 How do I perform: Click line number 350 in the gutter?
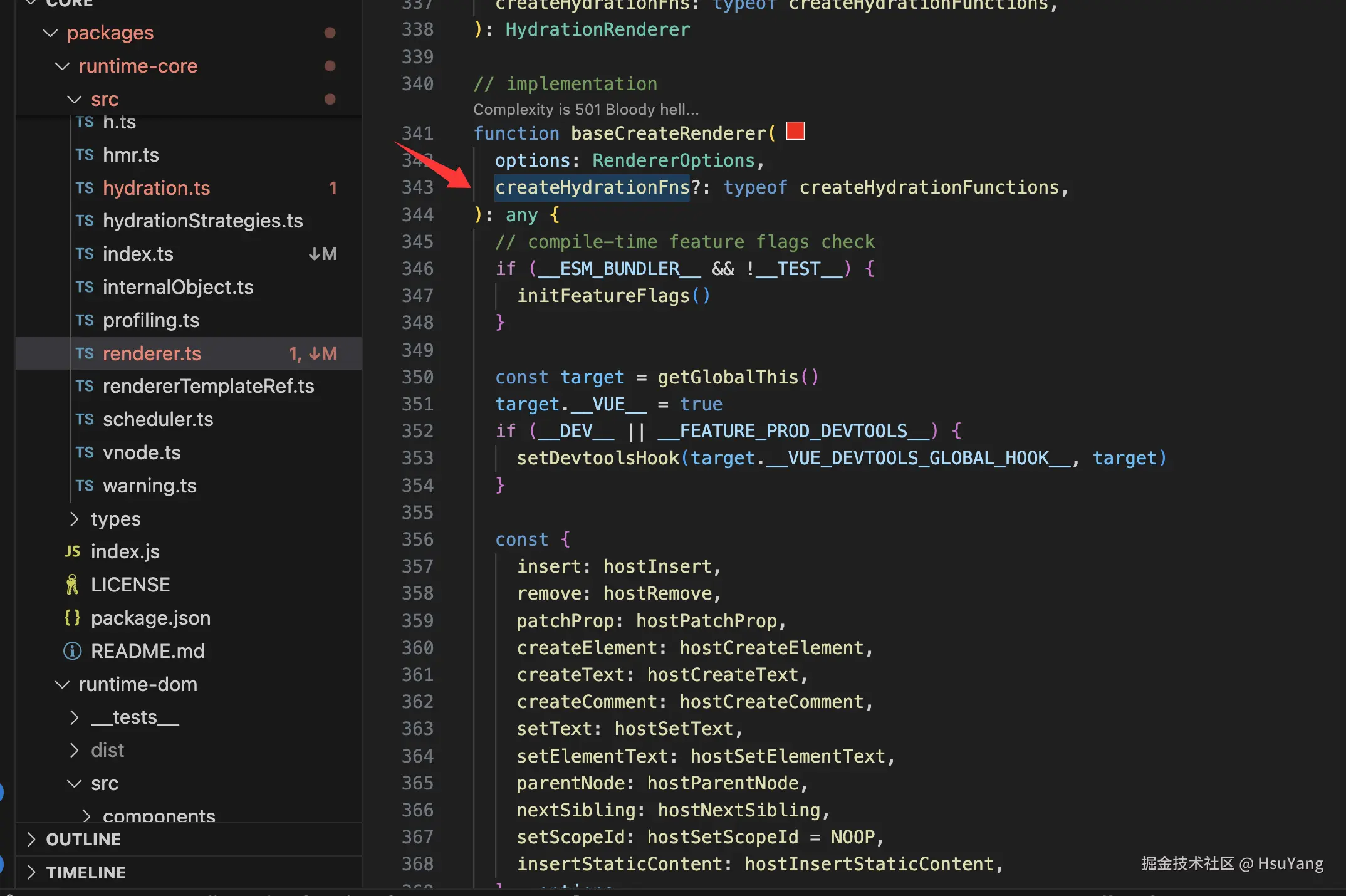click(x=417, y=377)
